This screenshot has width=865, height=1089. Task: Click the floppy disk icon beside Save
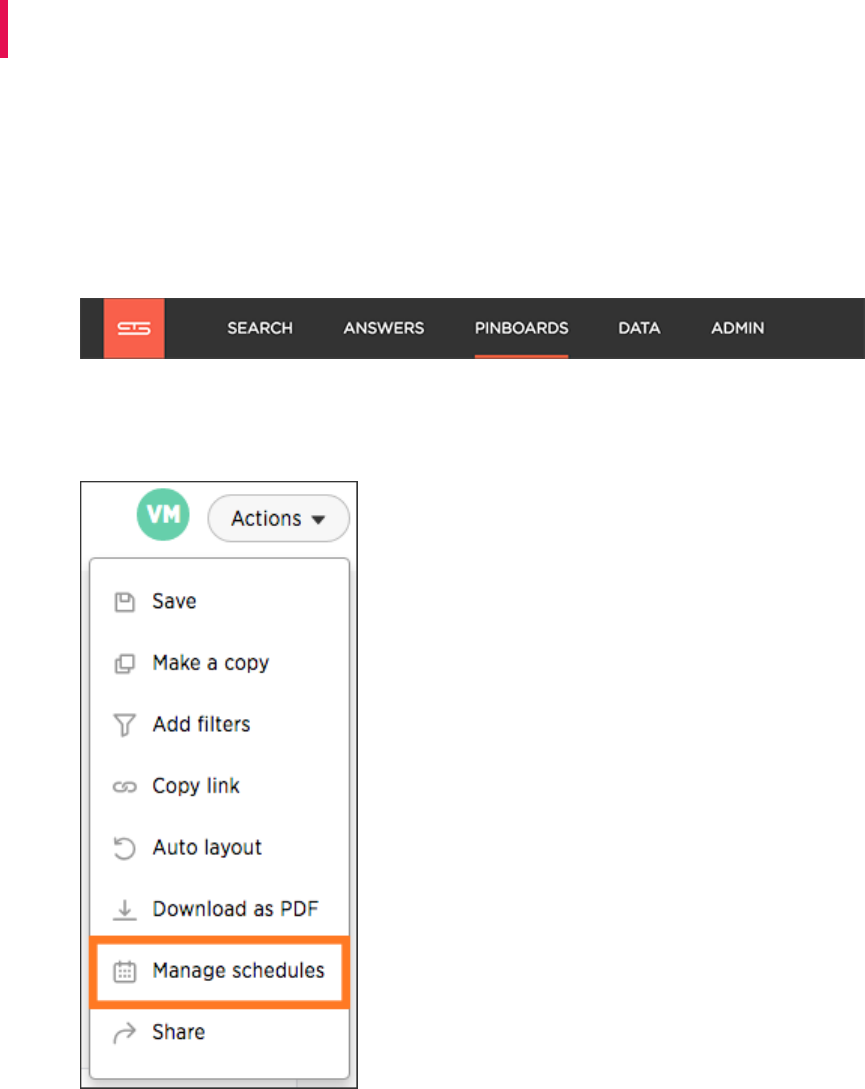tap(124, 602)
